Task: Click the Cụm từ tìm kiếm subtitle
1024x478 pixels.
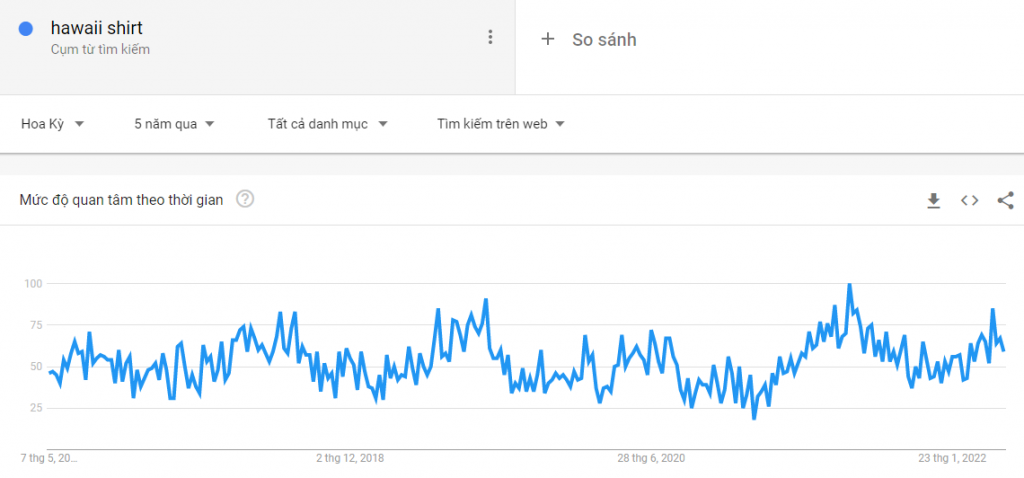Action: click(x=100, y=49)
